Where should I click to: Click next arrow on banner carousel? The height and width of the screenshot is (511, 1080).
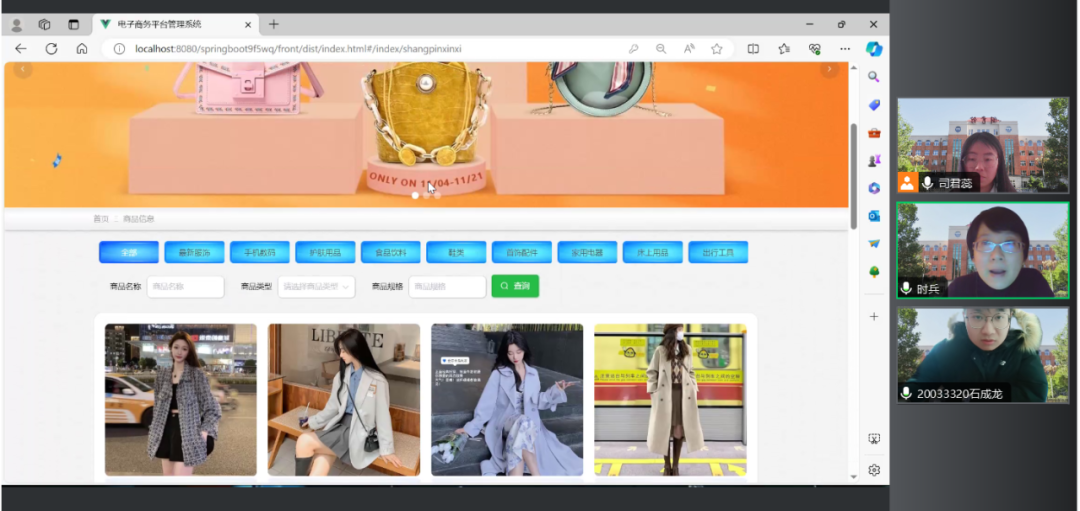[829, 69]
